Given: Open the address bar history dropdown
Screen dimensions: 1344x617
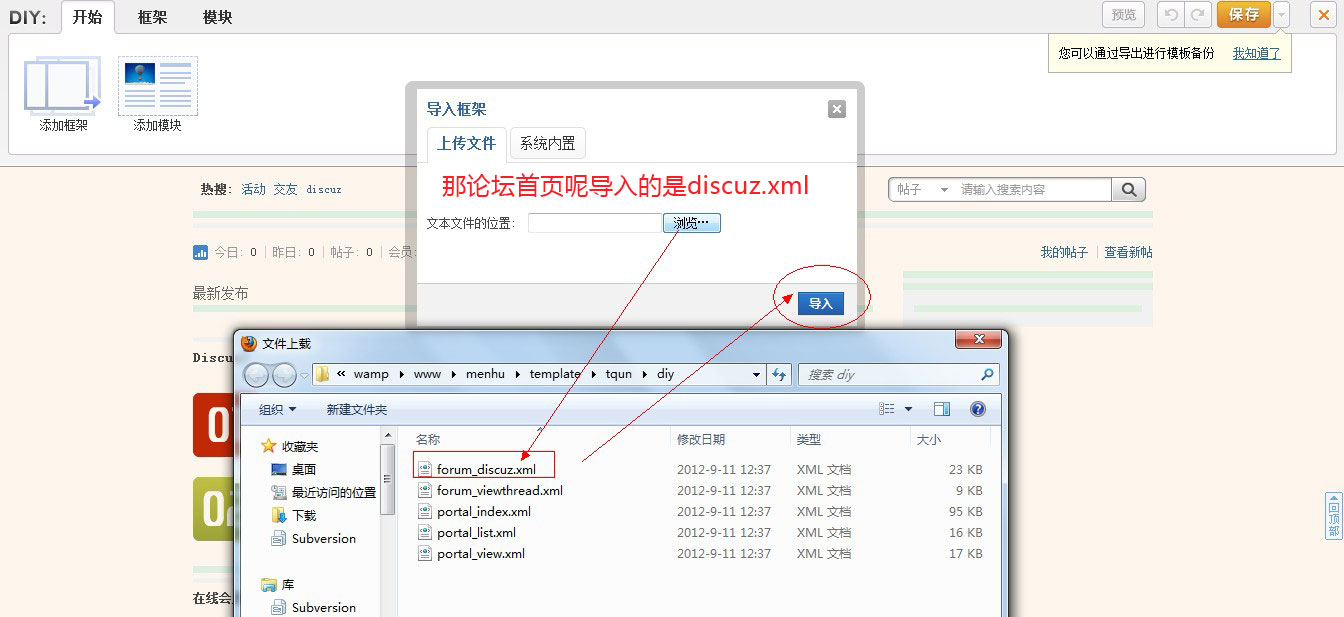Looking at the screenshot, I should pos(756,375).
